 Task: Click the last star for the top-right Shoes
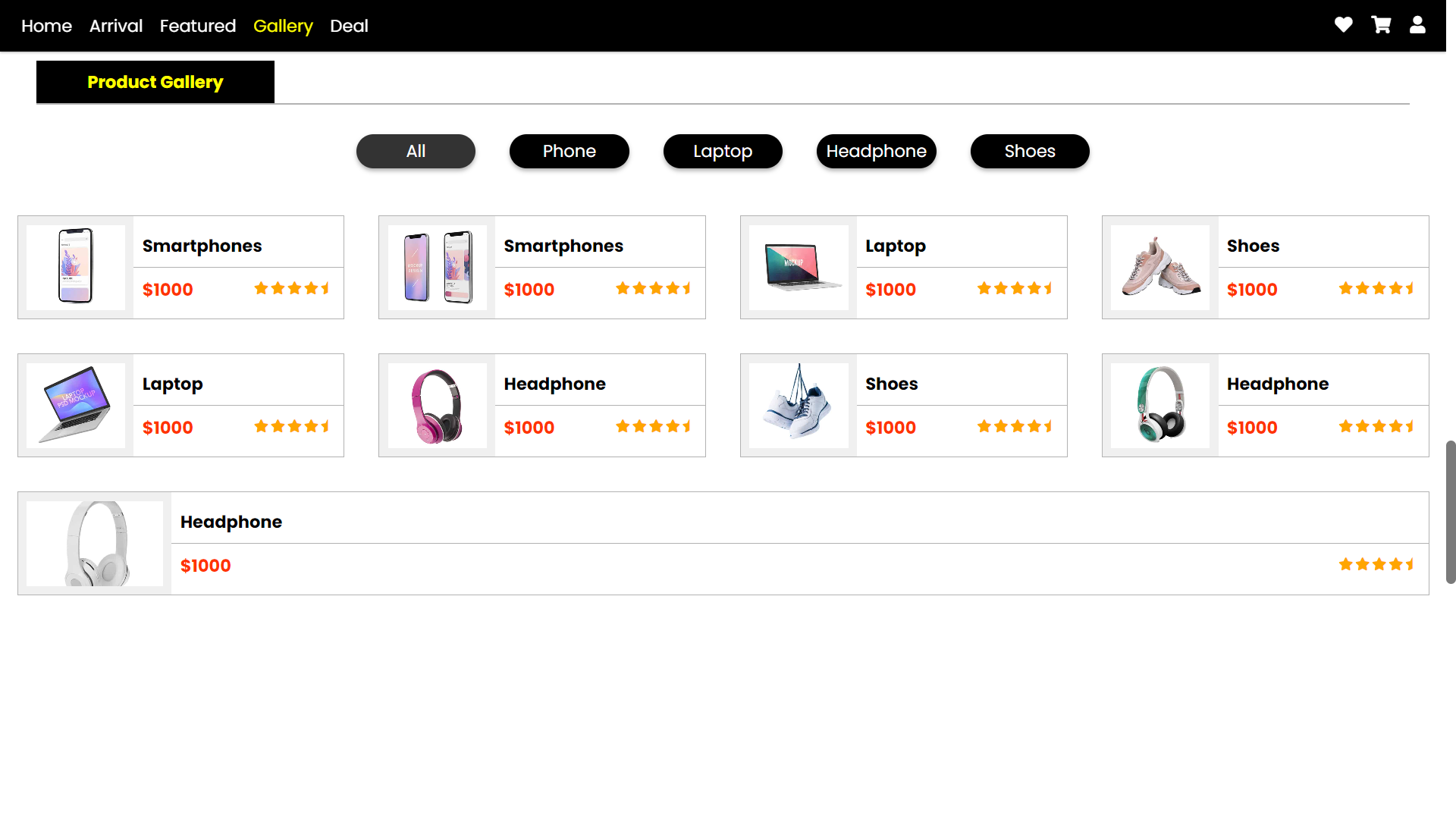coord(1409,288)
